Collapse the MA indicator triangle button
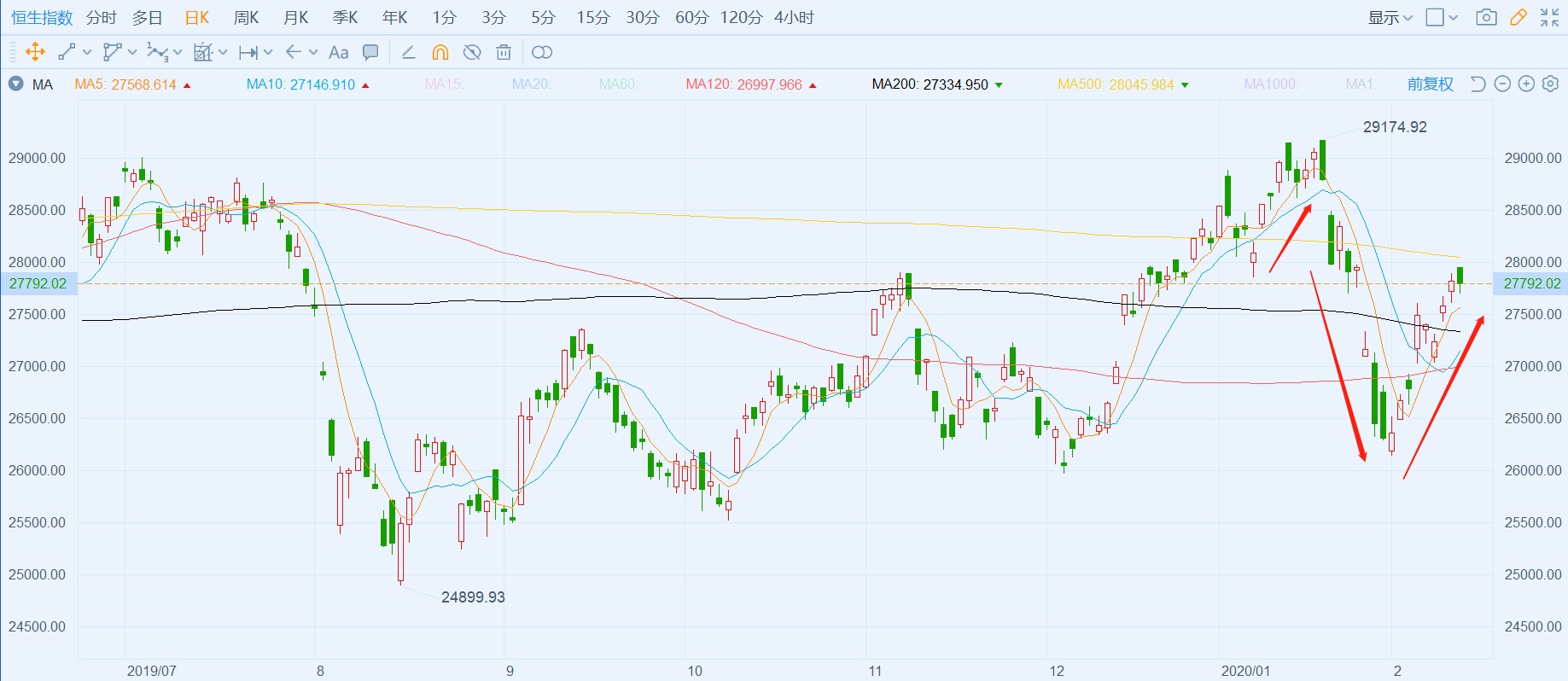1568x681 pixels. click(15, 84)
